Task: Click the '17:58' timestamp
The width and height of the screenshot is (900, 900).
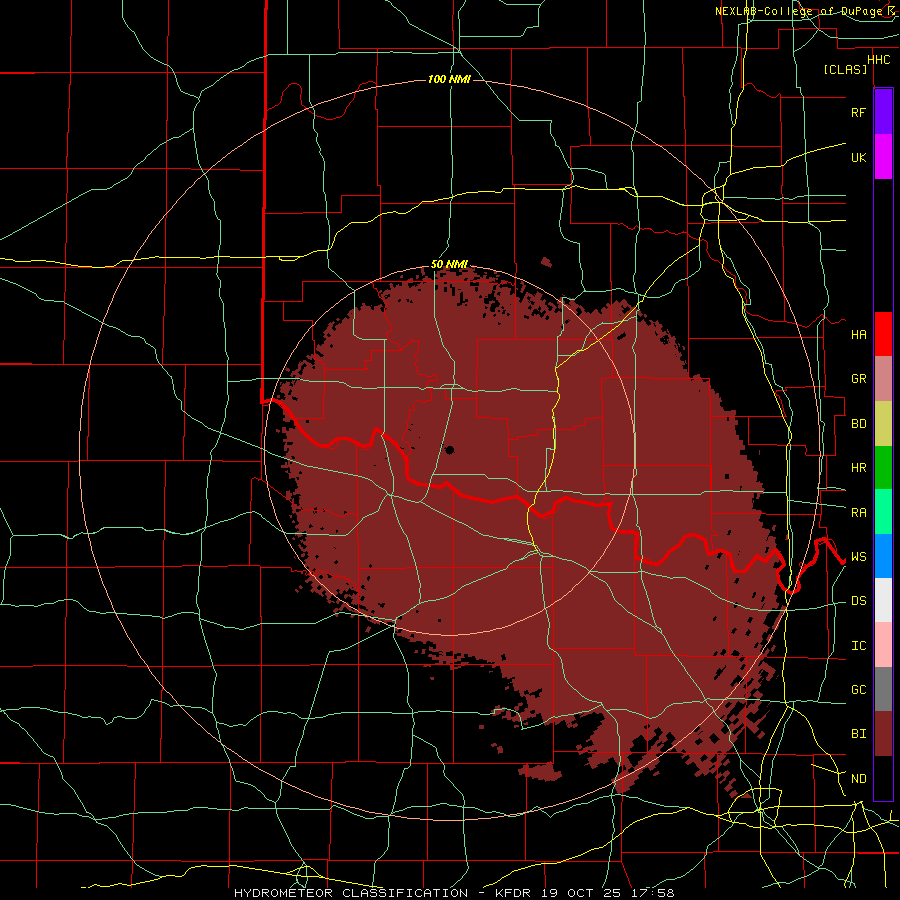Action: [655, 893]
